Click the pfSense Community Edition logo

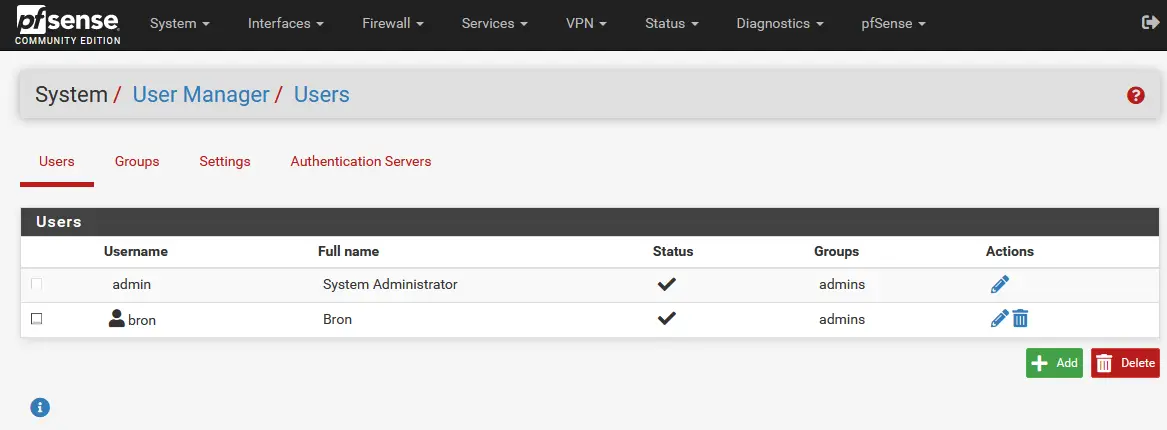(x=68, y=24)
